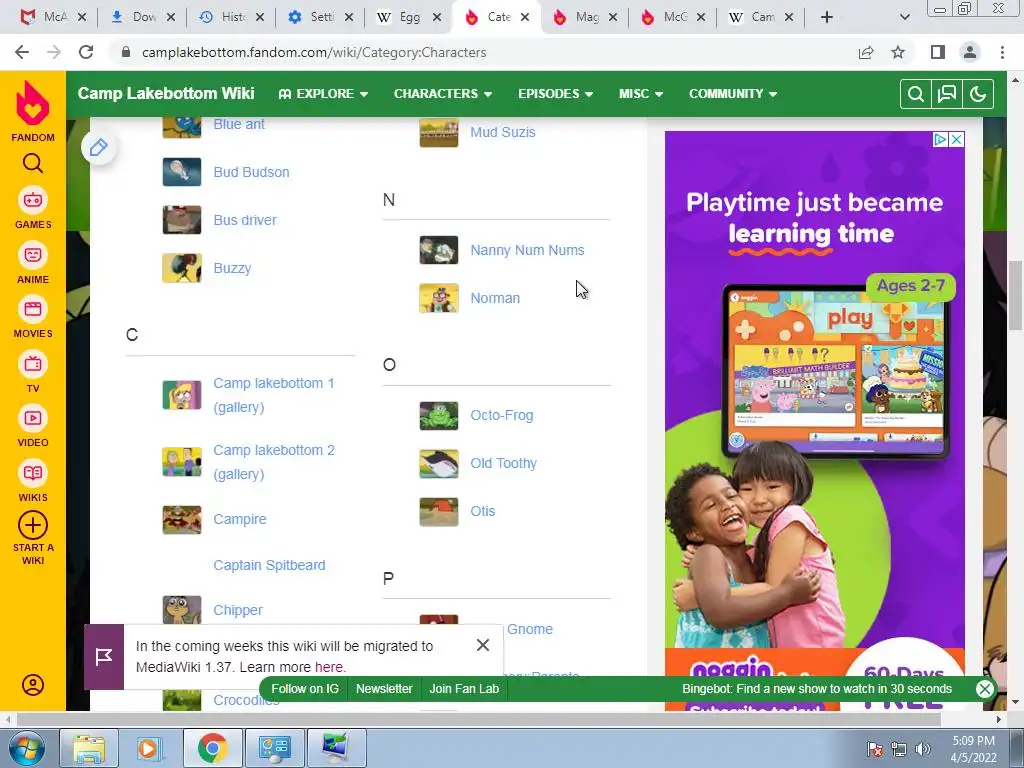Close the ad with its X icon
1024x768 pixels.
tap(956, 139)
